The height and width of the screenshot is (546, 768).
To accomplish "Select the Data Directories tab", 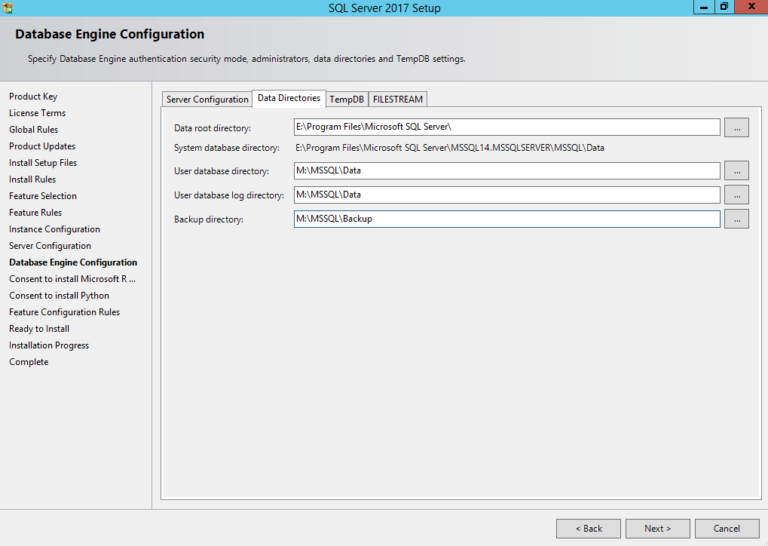I will 289,98.
